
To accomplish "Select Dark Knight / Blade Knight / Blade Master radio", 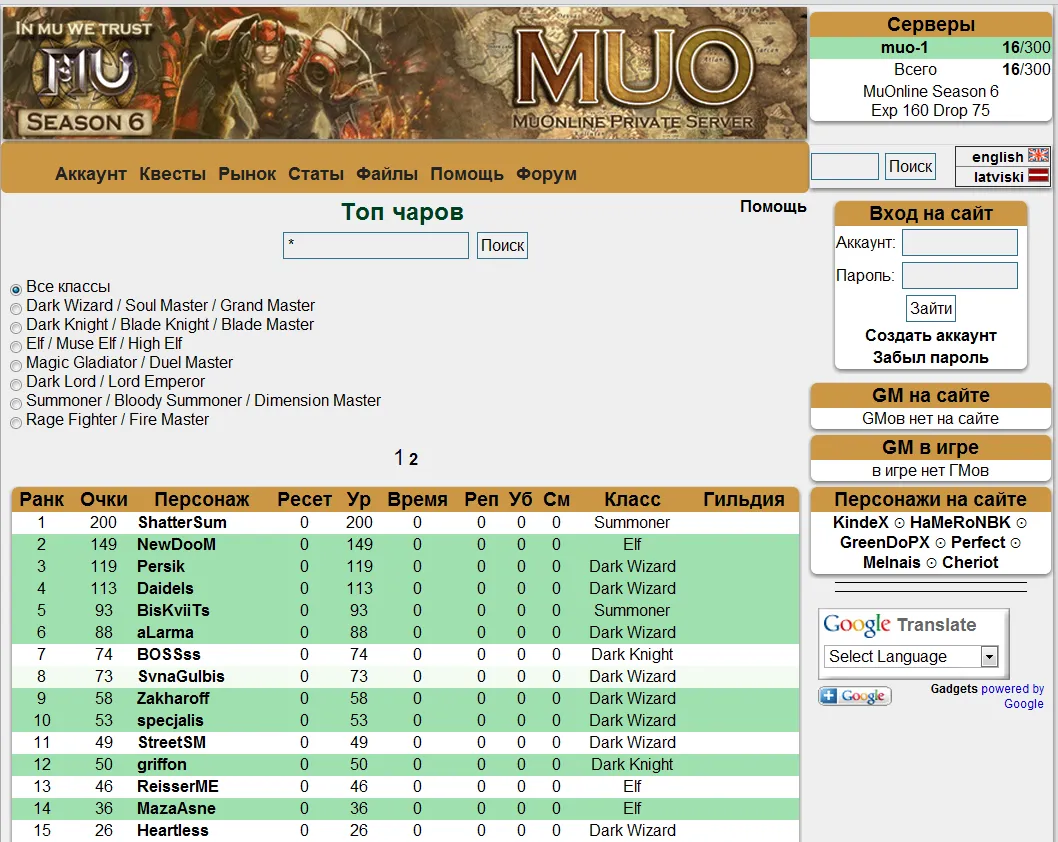I will point(16,327).
